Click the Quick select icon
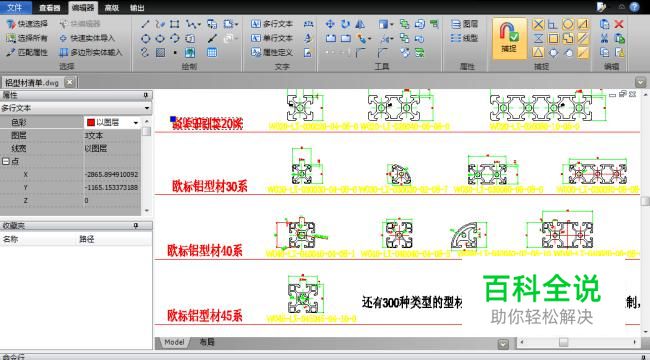The height and width of the screenshot is (360, 650). pyautogui.click(x=11, y=24)
